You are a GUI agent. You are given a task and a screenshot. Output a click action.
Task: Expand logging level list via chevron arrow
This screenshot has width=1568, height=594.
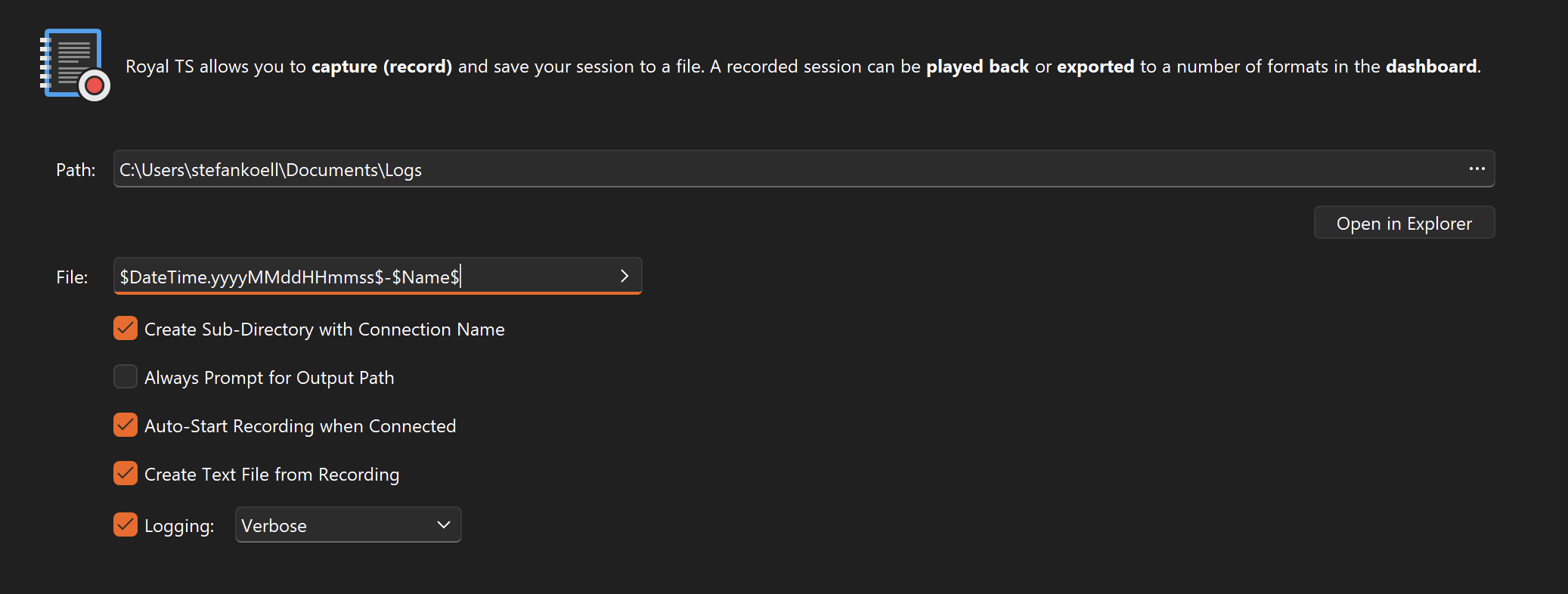point(444,525)
